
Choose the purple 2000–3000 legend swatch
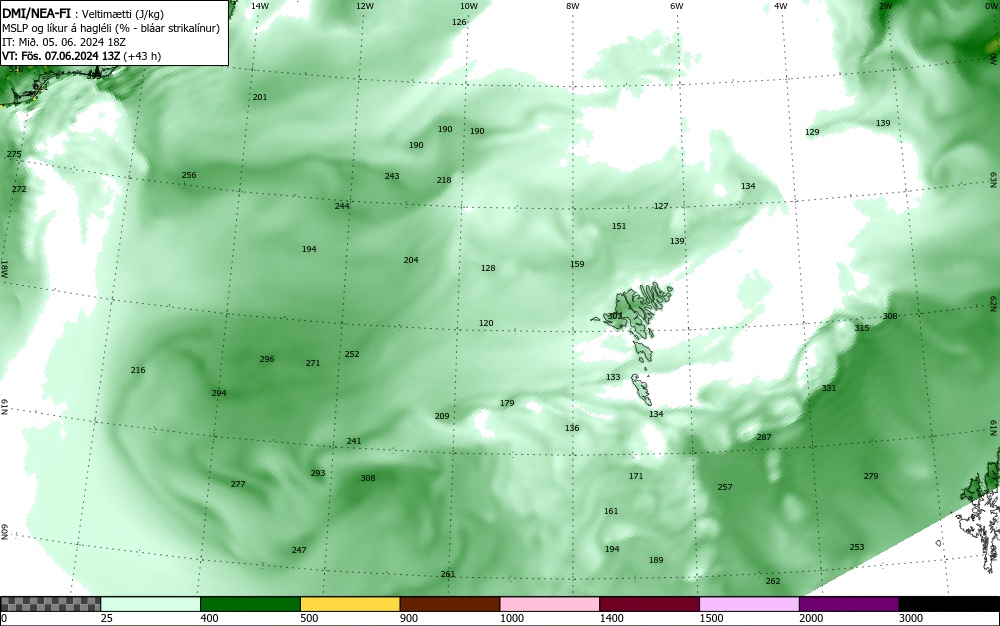[x=849, y=604]
